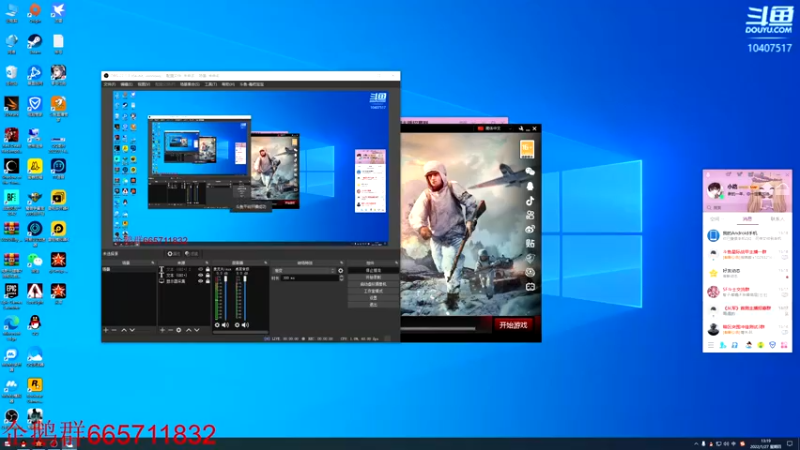The width and height of the screenshot is (800, 450).
Task: Move the OBS scene down
Action: pyautogui.click(x=132, y=330)
